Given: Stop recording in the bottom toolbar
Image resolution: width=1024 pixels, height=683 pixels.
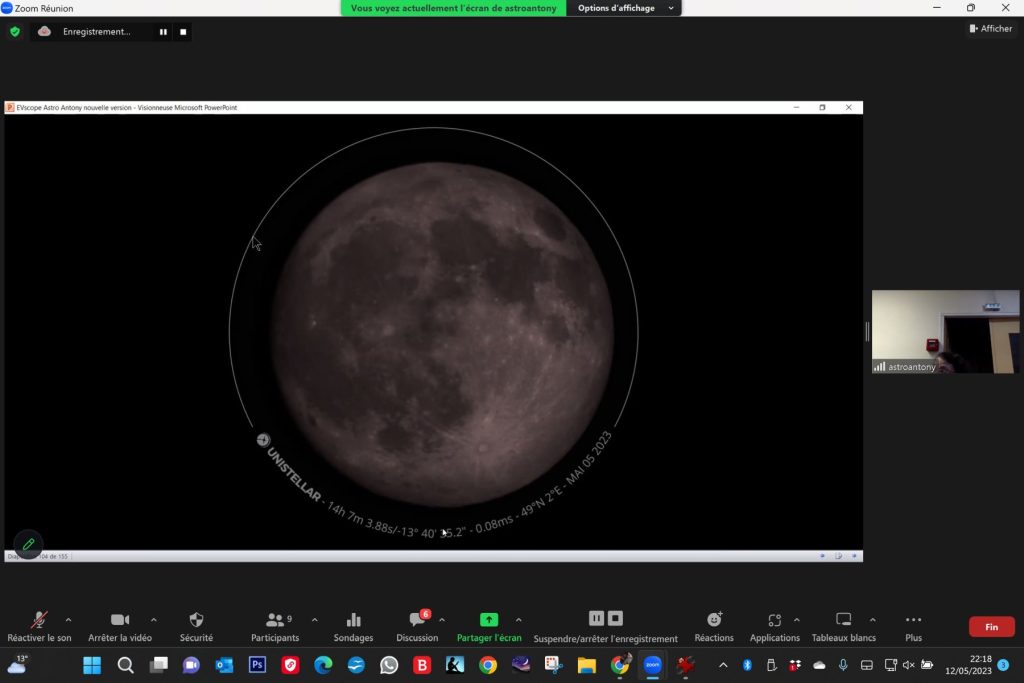Looking at the screenshot, I should click(615, 618).
